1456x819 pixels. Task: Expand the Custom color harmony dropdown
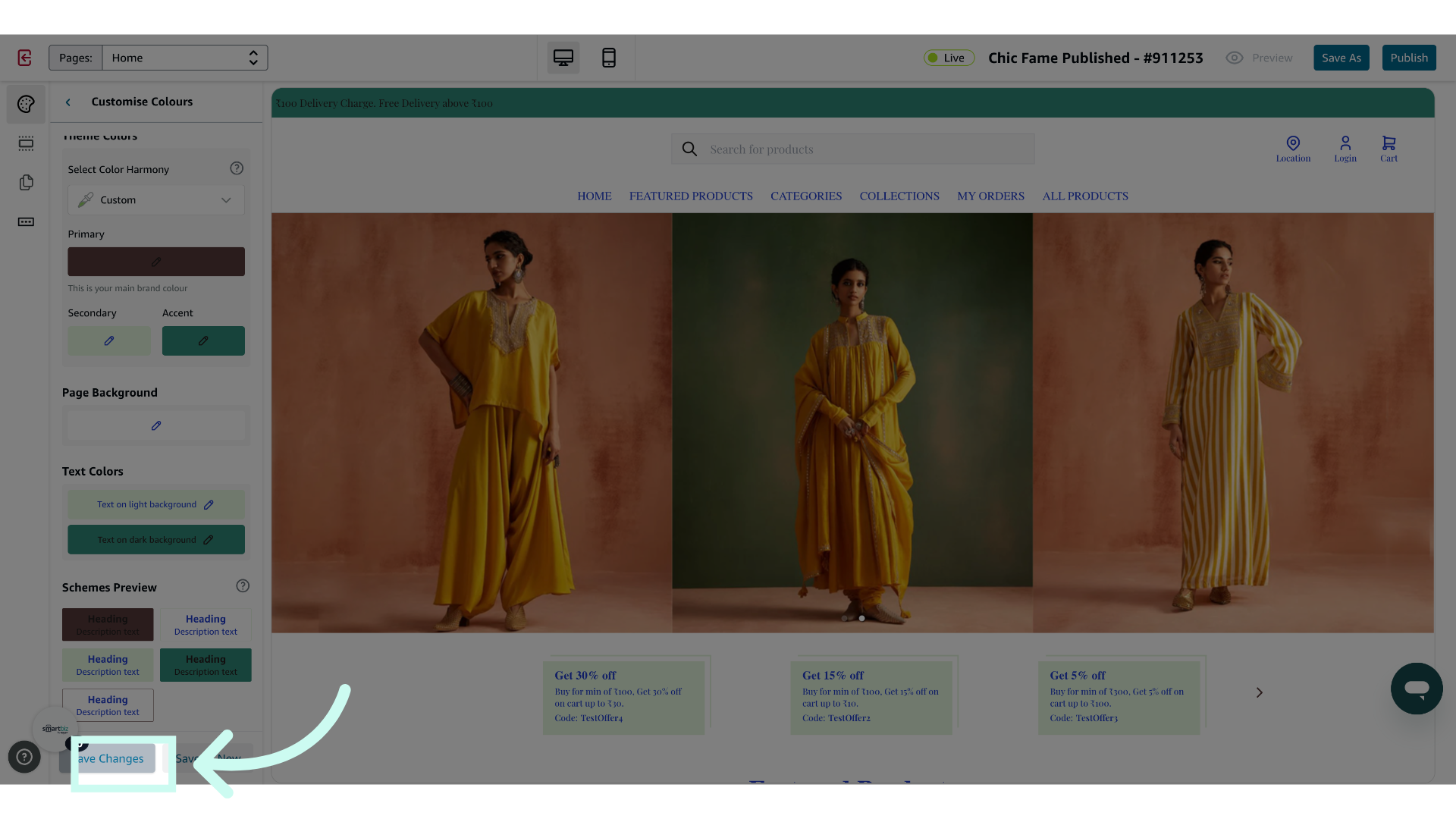click(156, 200)
